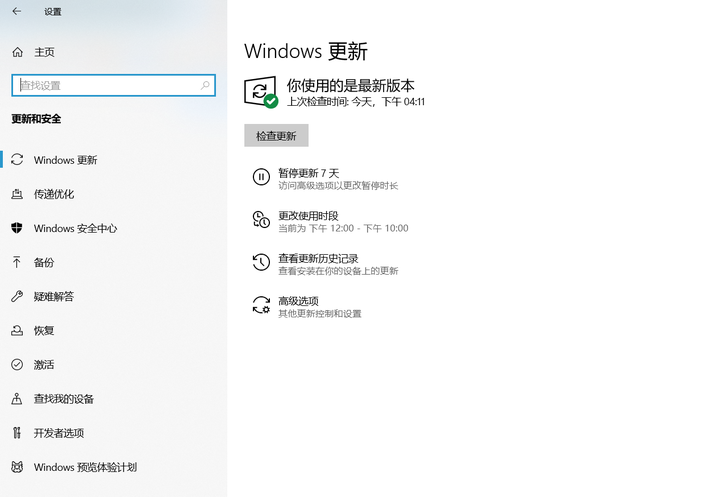Click the history icon for 查看更新历史记录
720x497 pixels.
click(x=261, y=262)
